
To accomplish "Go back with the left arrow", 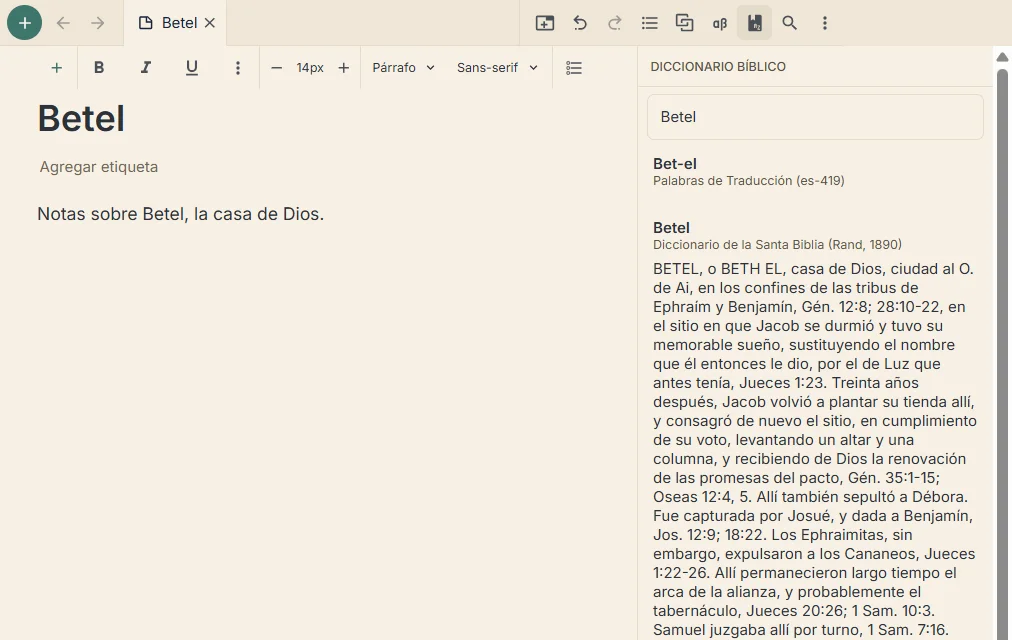I will (x=63, y=23).
